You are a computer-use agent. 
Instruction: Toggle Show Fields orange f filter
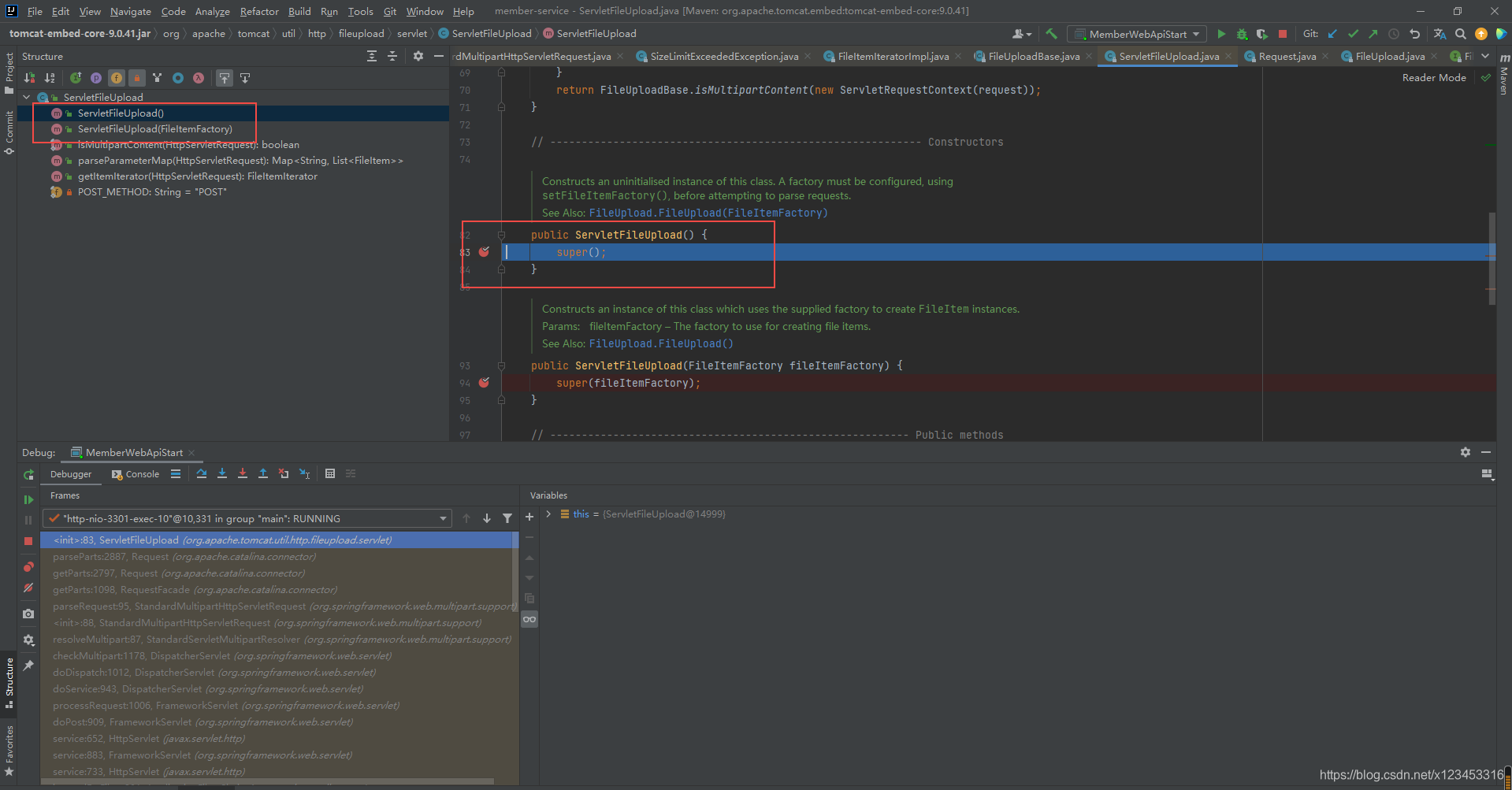tap(117, 78)
